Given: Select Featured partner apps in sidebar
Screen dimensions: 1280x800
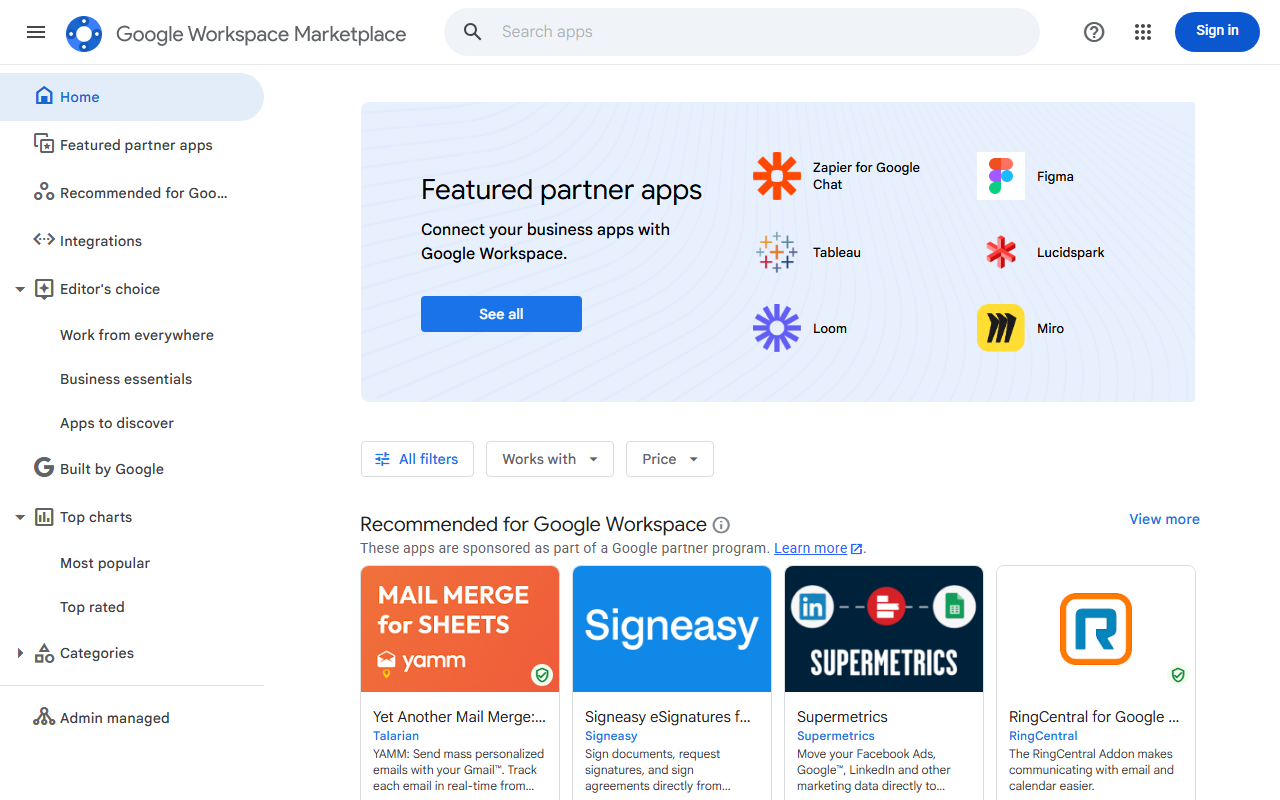Looking at the screenshot, I should pyautogui.click(x=132, y=145).
